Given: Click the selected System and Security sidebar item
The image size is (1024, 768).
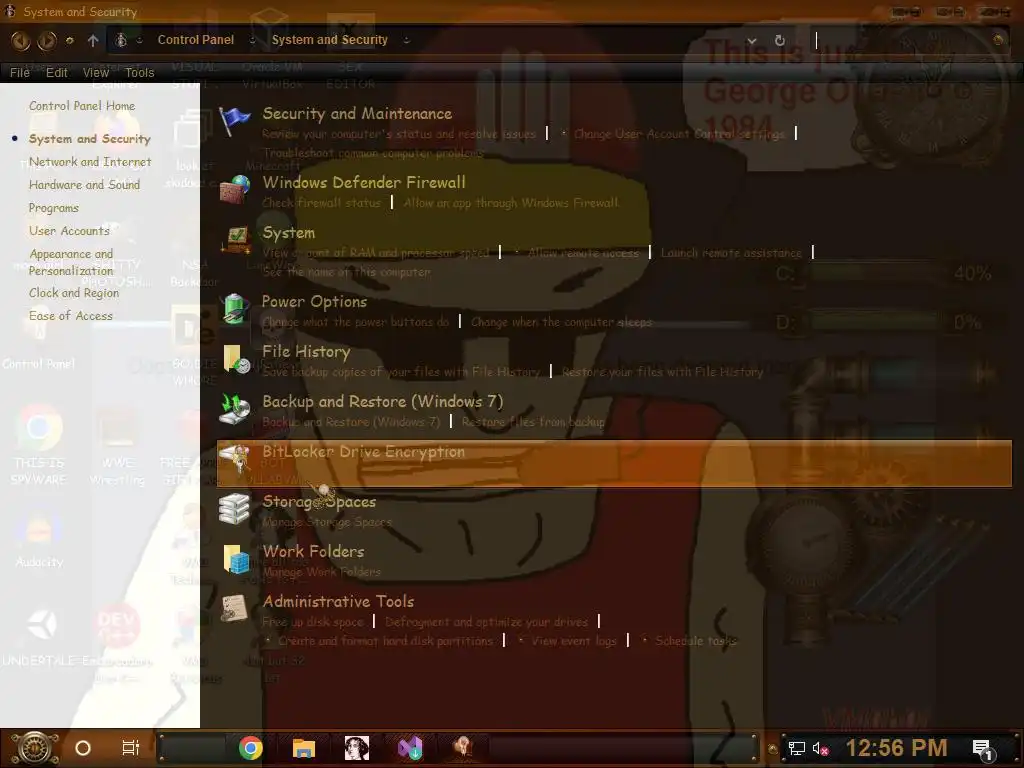Looking at the screenshot, I should tap(89, 138).
